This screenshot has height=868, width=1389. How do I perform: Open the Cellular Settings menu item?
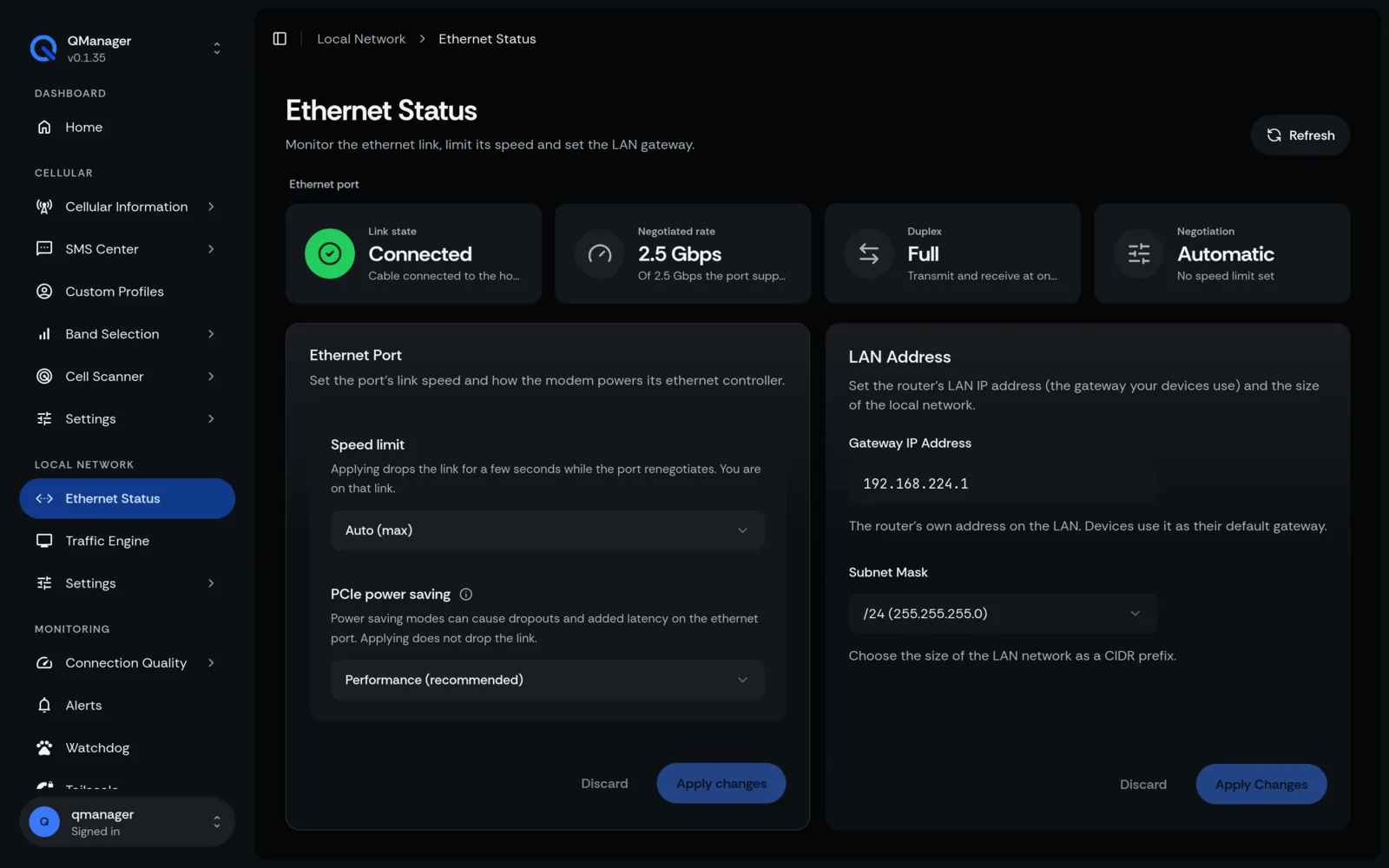tap(128, 419)
